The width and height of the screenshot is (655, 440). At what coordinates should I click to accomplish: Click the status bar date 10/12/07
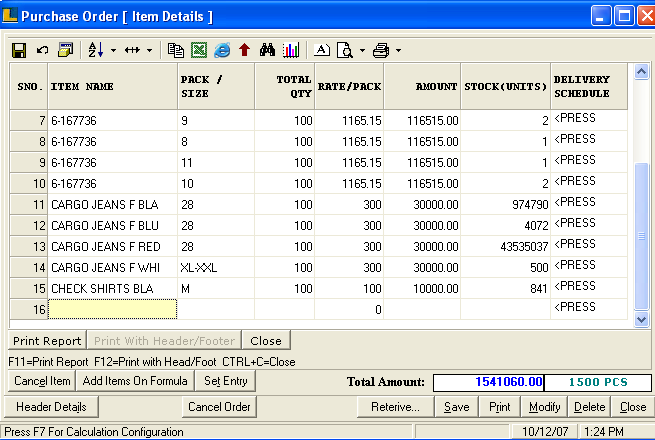[x=545, y=431]
